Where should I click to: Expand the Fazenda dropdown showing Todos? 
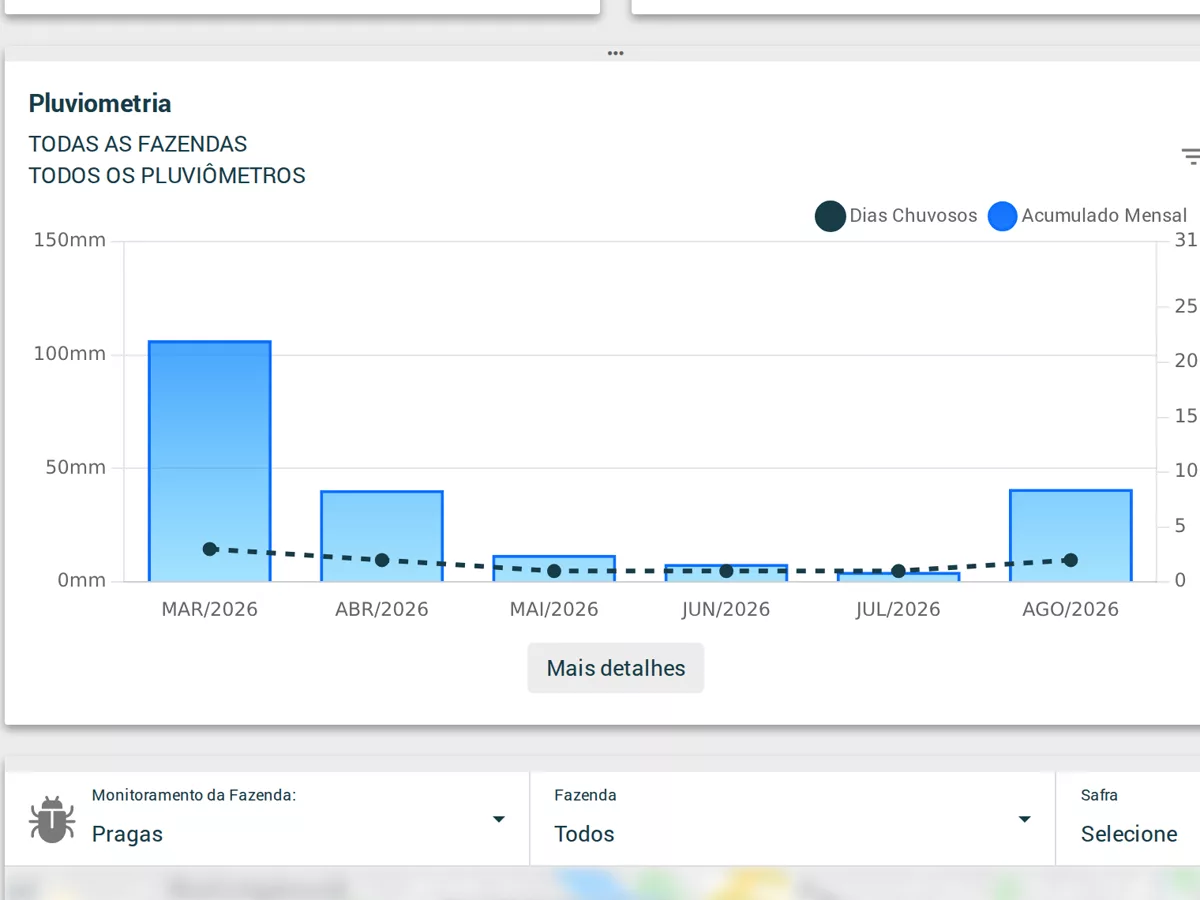792,819
